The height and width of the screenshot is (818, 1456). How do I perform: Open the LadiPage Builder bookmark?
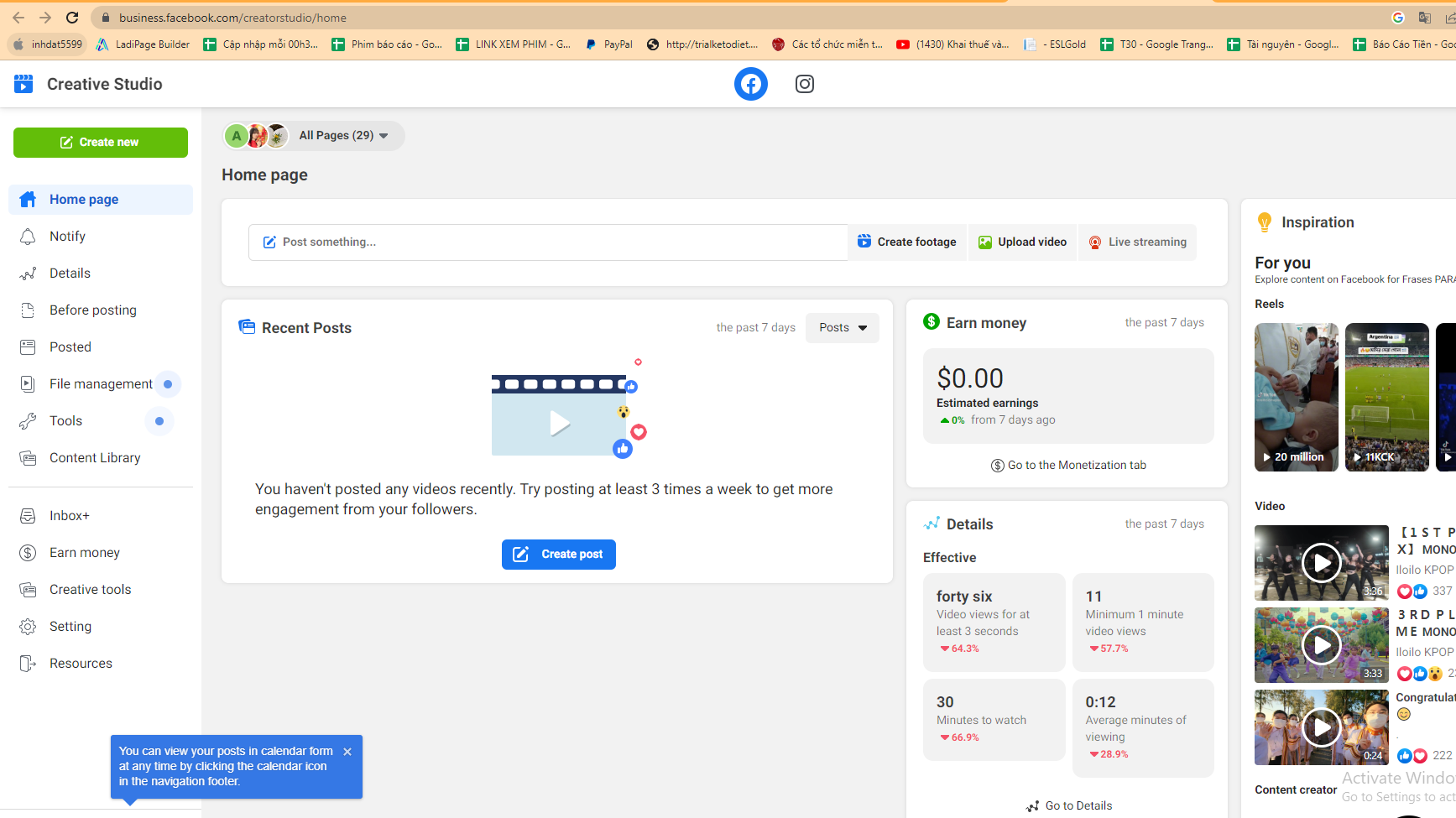coord(143,44)
